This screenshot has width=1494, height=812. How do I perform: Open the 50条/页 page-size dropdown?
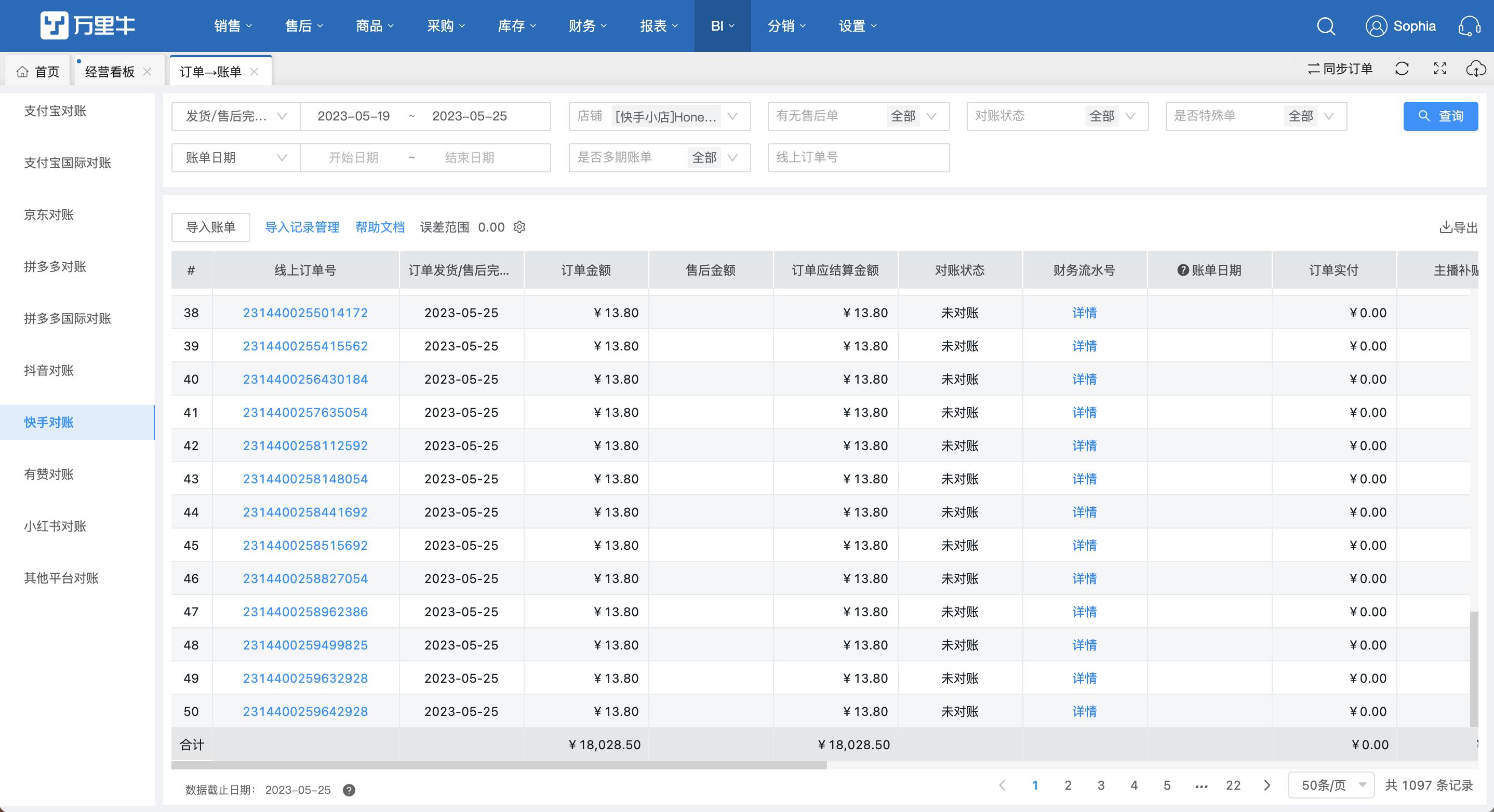click(1330, 786)
